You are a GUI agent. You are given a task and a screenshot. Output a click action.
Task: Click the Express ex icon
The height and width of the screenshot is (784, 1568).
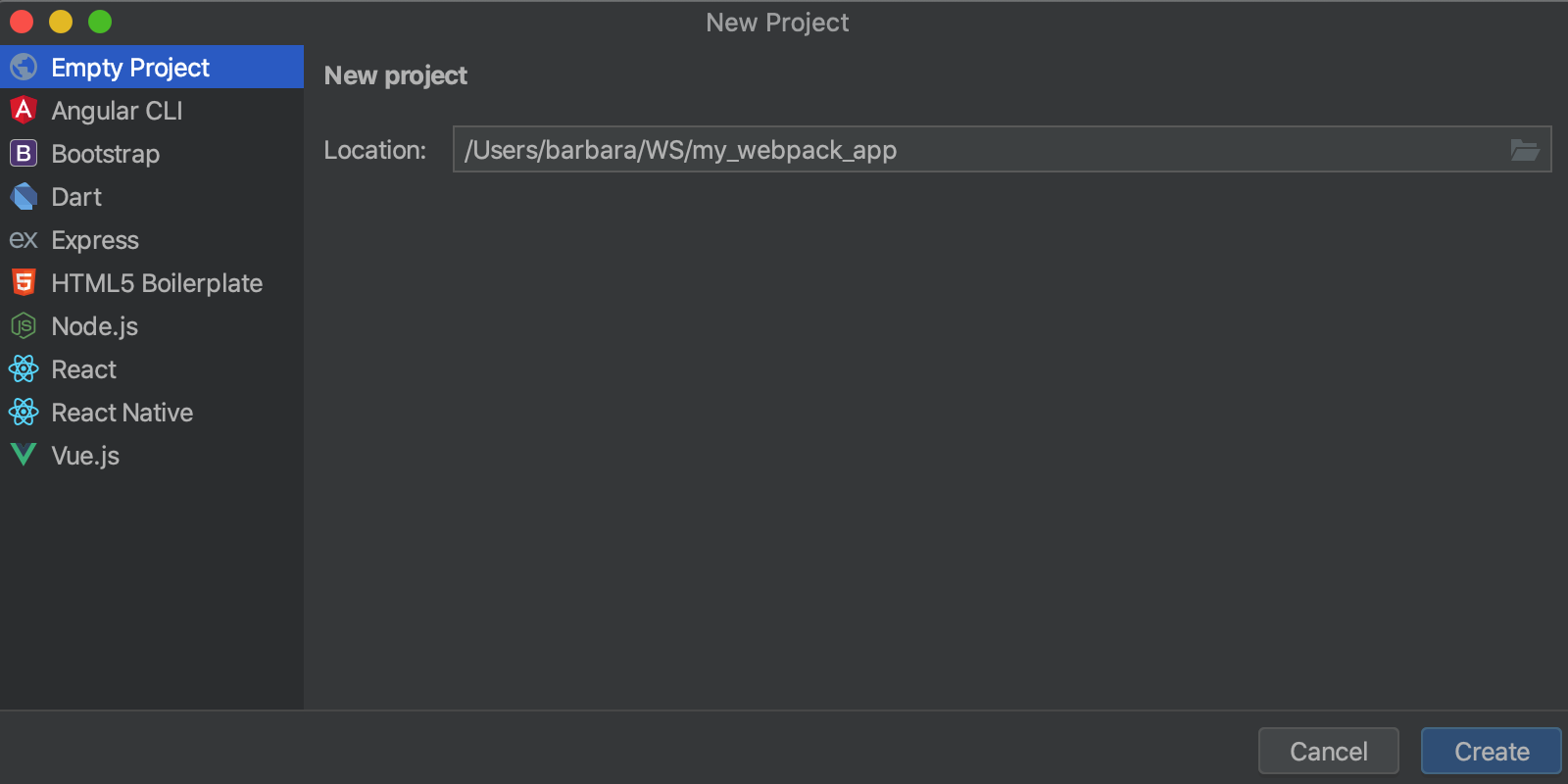click(x=24, y=240)
